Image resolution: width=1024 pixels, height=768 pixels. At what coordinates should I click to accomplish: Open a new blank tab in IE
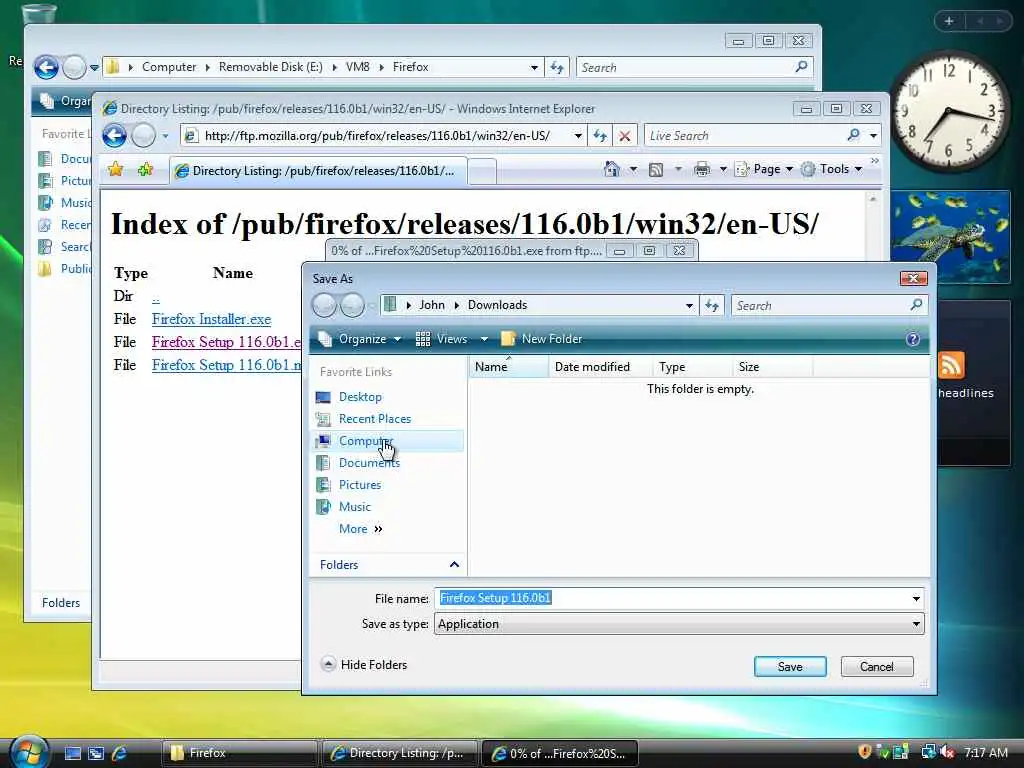(482, 172)
